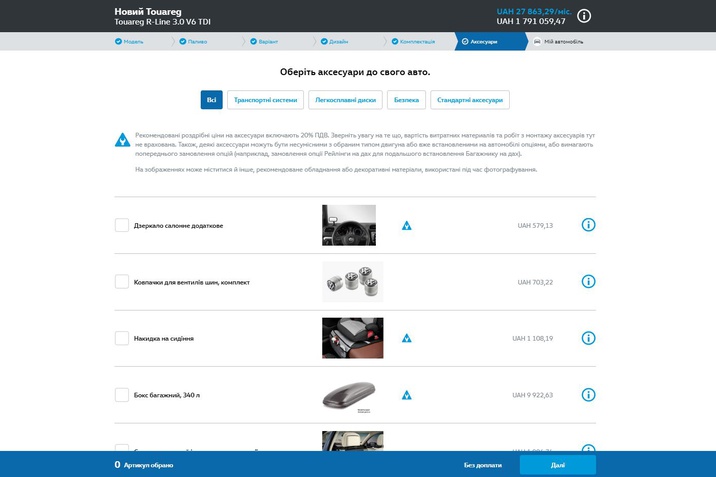Viewport: 716px width, 477px height.
Task: Click the notice warning triangle icon
Action: [122, 140]
